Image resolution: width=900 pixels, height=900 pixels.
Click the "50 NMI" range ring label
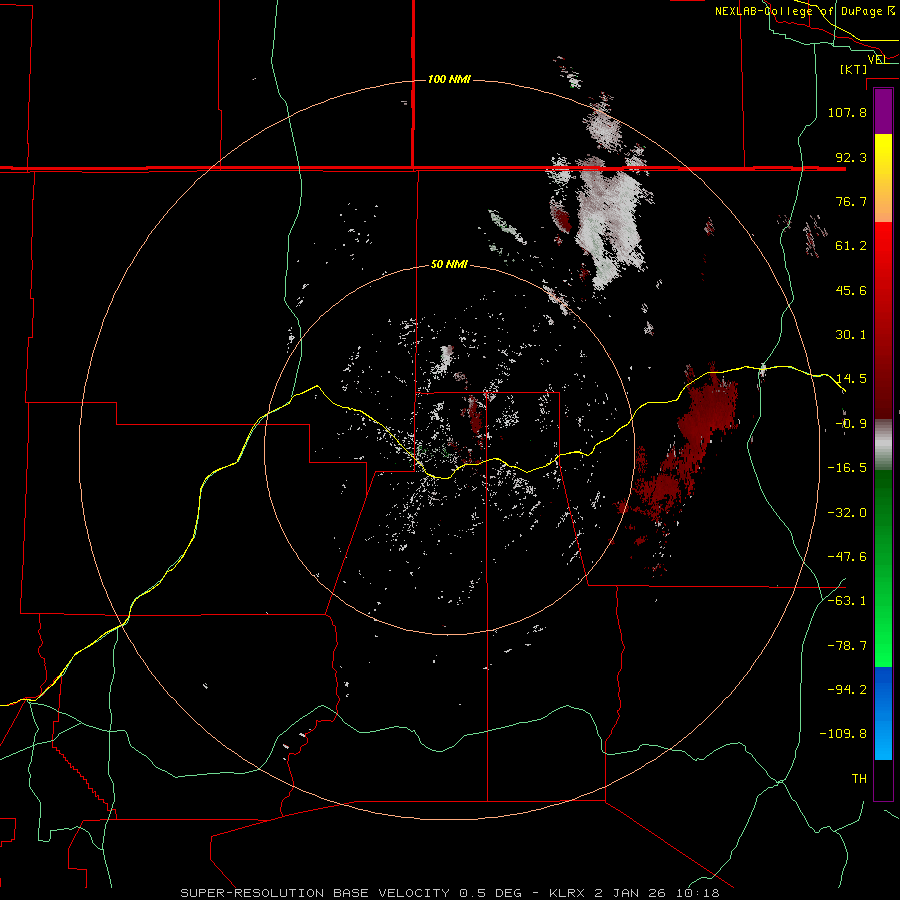449,265
